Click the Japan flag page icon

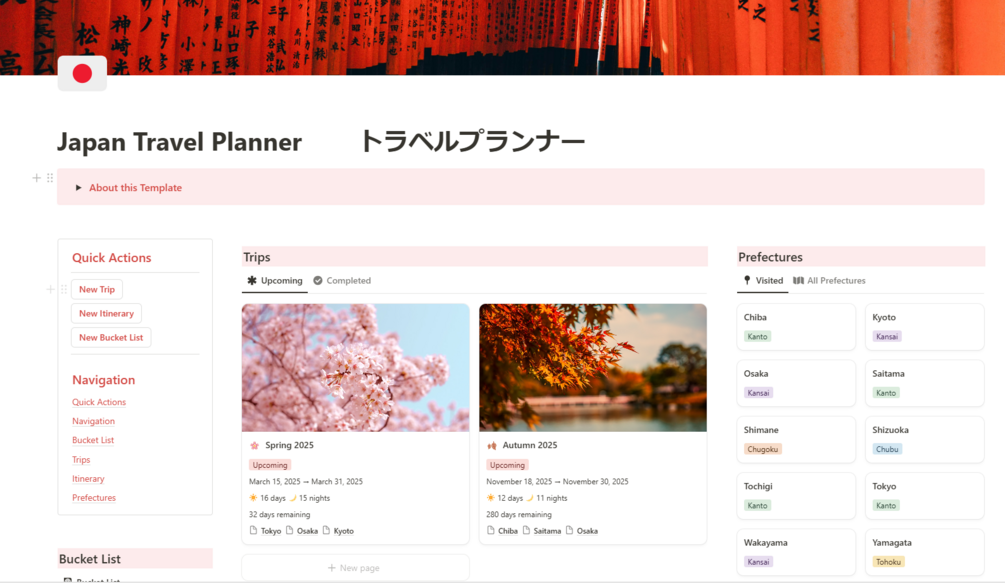pos(82,73)
